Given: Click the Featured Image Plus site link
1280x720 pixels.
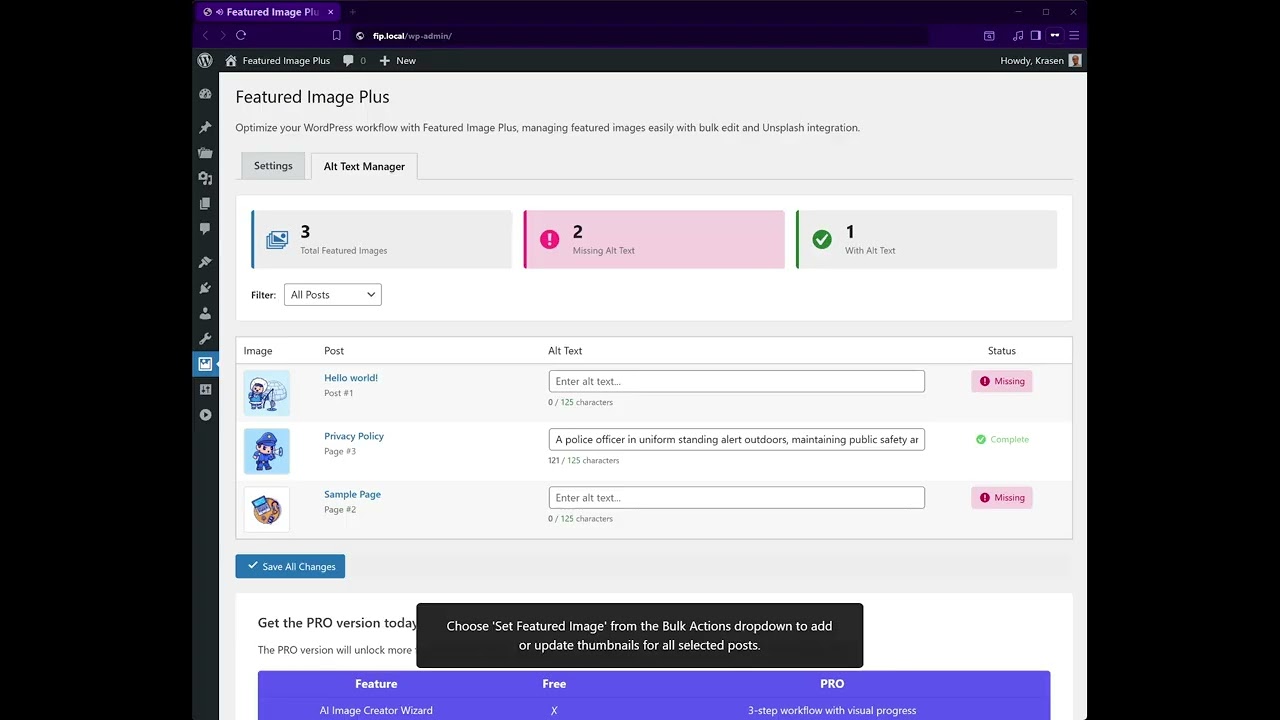Looking at the screenshot, I should point(286,60).
